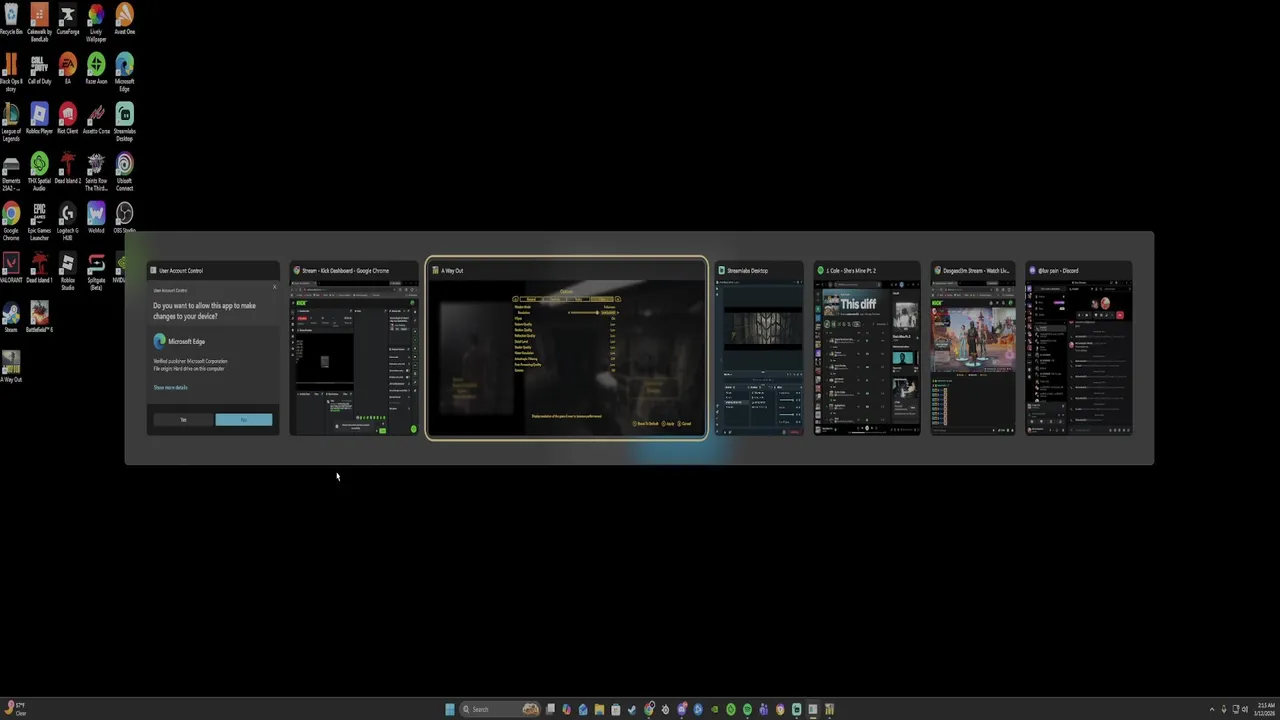
Task: Launch CurseForge desktop shortcut
Action: pos(67,20)
